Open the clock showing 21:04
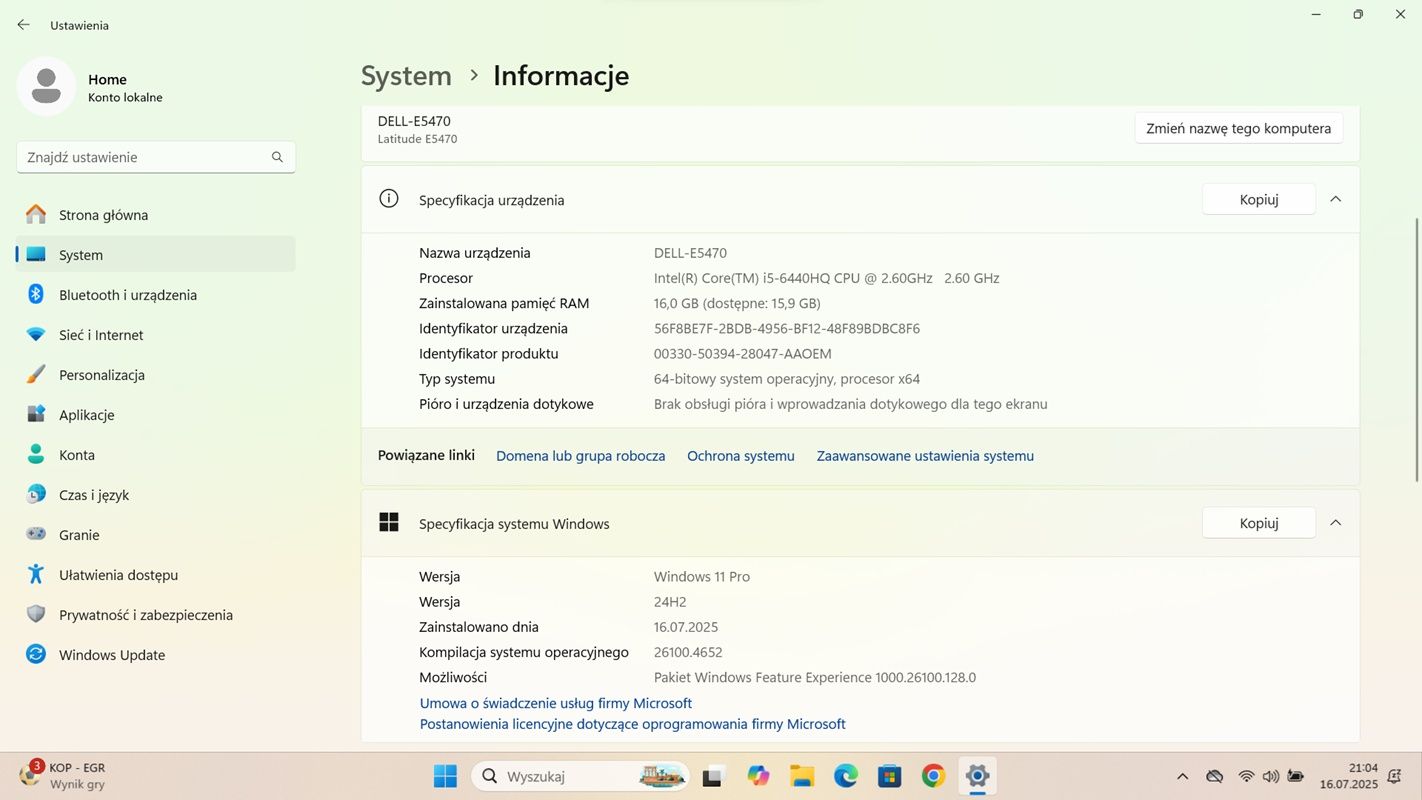Image resolution: width=1422 pixels, height=800 pixels. (x=1348, y=776)
